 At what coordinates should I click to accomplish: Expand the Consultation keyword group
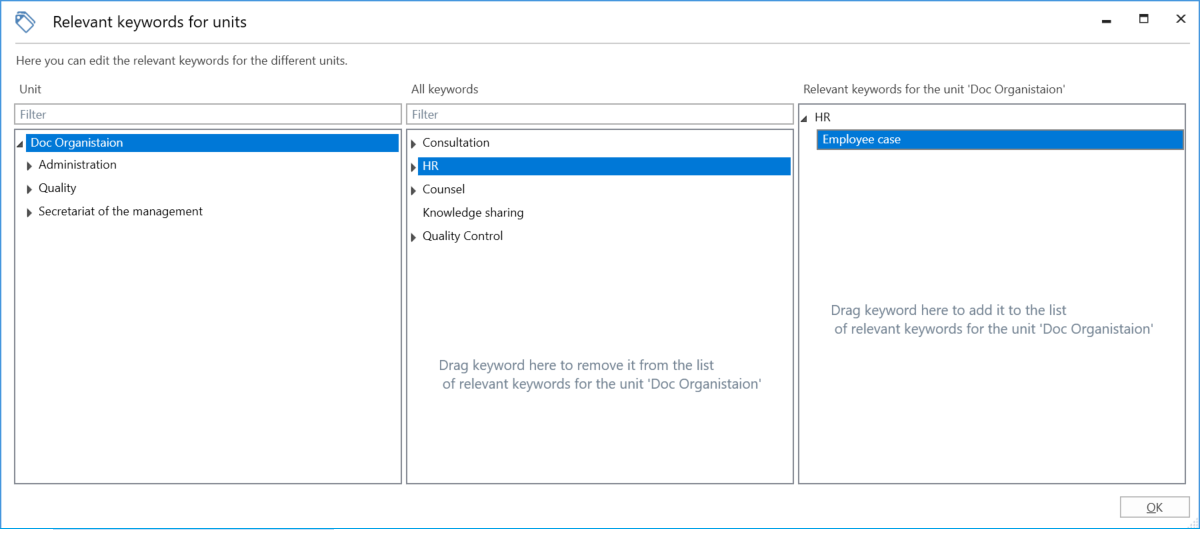coord(414,144)
